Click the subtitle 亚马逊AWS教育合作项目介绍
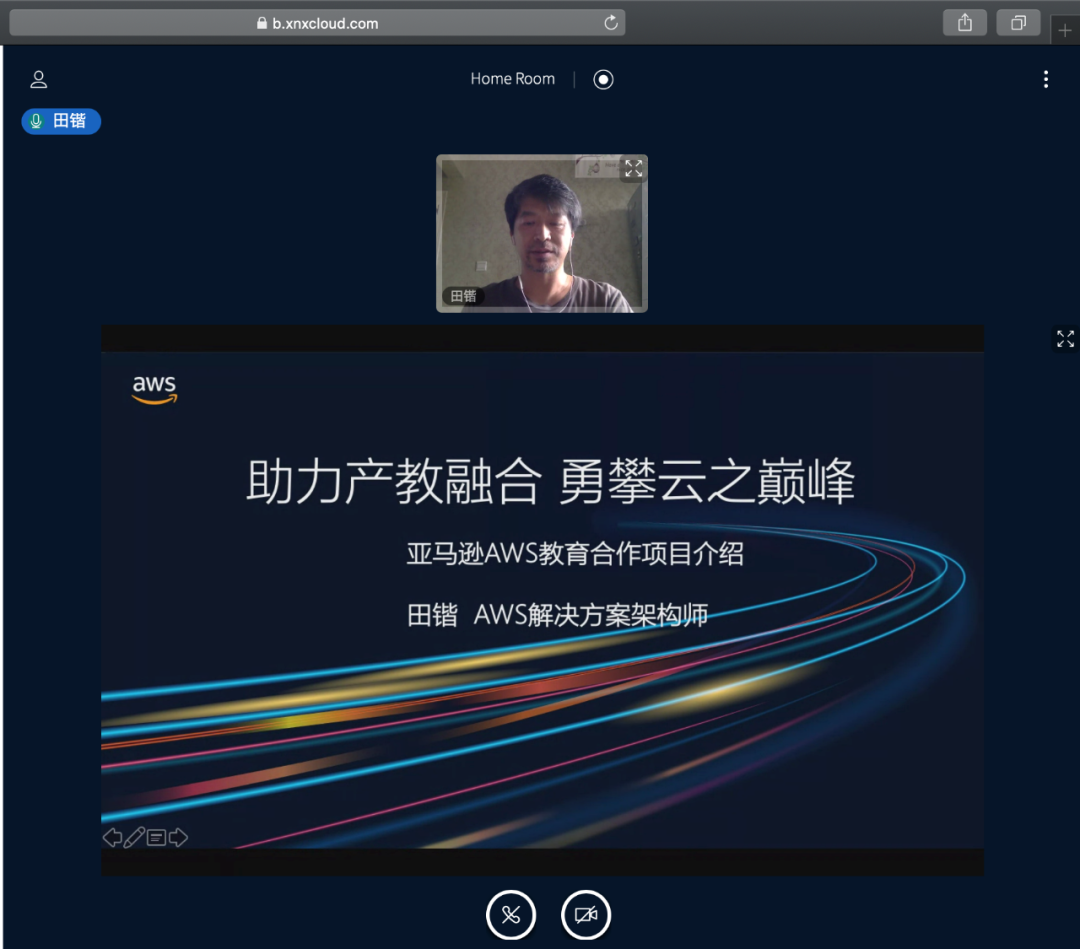Viewport: 1080px width, 949px height. [x=574, y=553]
